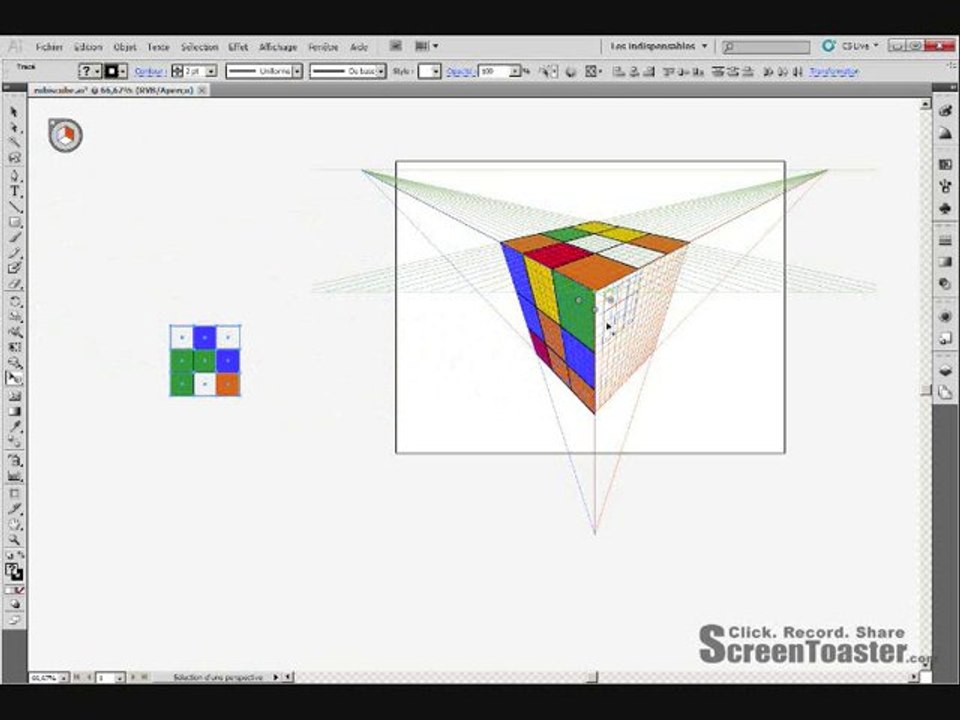The image size is (960, 720).
Task: Click the CS Live circular icon
Action: pyautogui.click(x=828, y=46)
